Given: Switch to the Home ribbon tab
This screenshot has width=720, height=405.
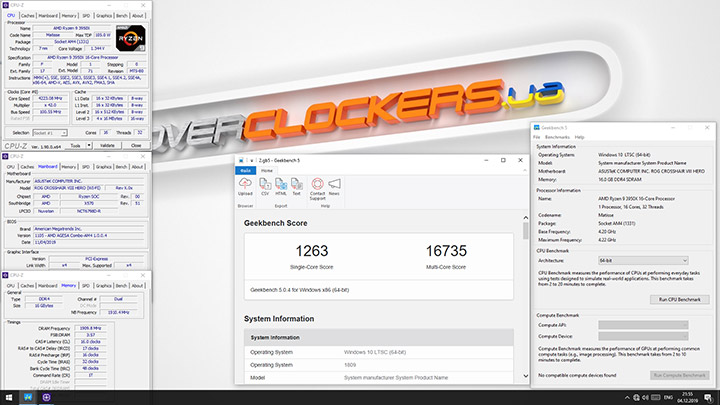Looking at the screenshot, I should pyautogui.click(x=267, y=170).
